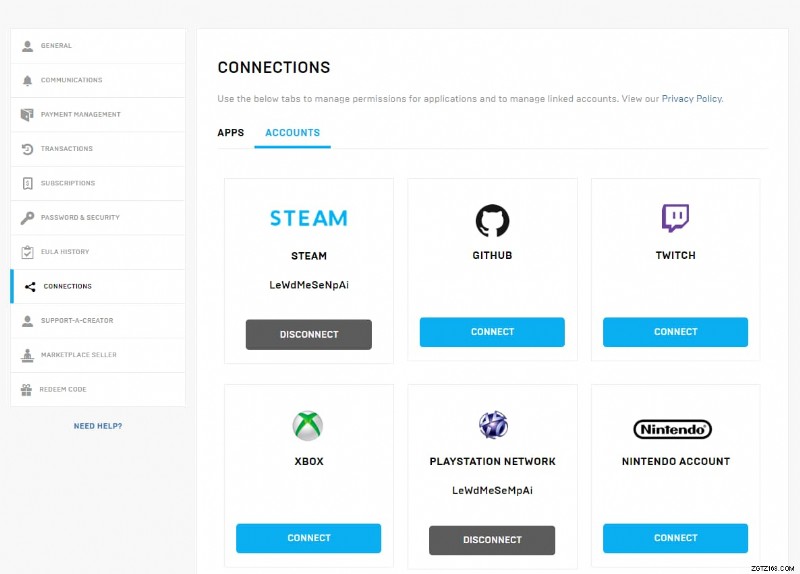This screenshot has height=574, width=800.
Task: Click the PlayStation Network logo
Action: point(492,425)
